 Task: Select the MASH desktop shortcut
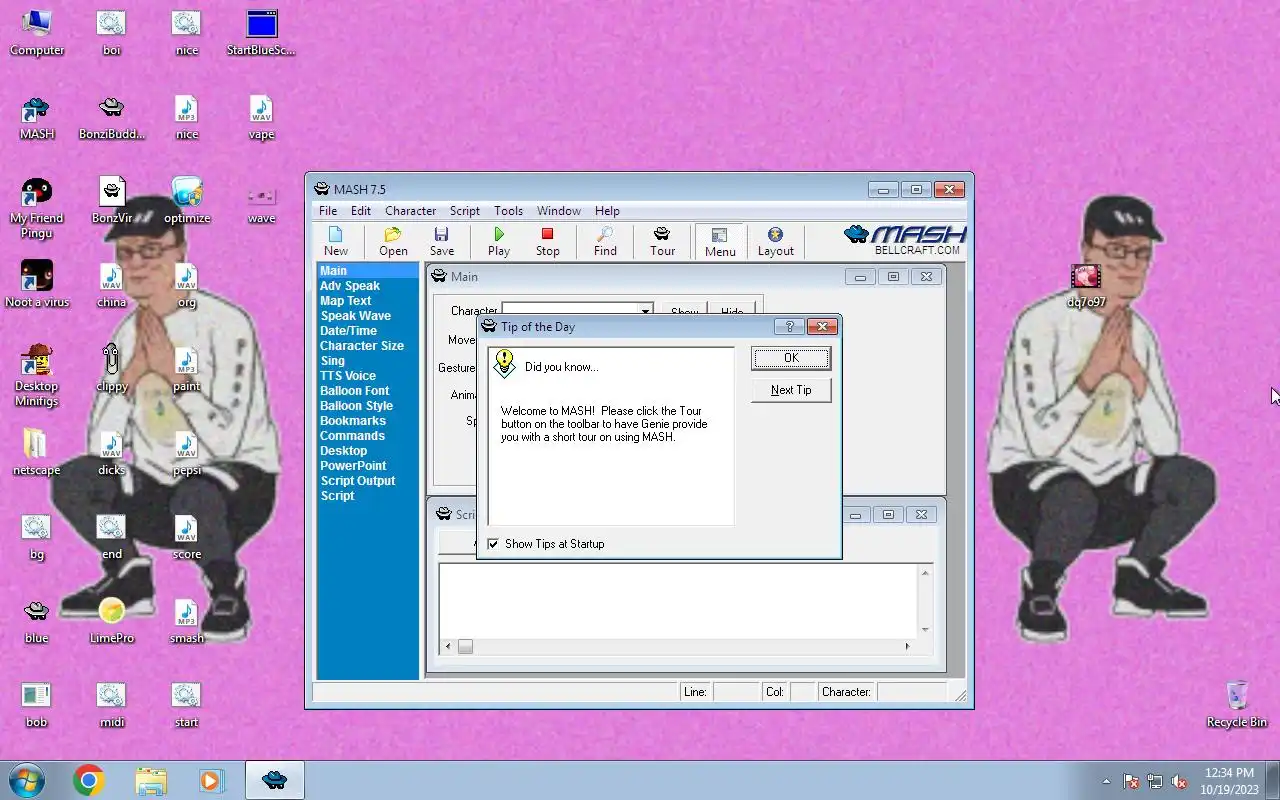[37, 118]
